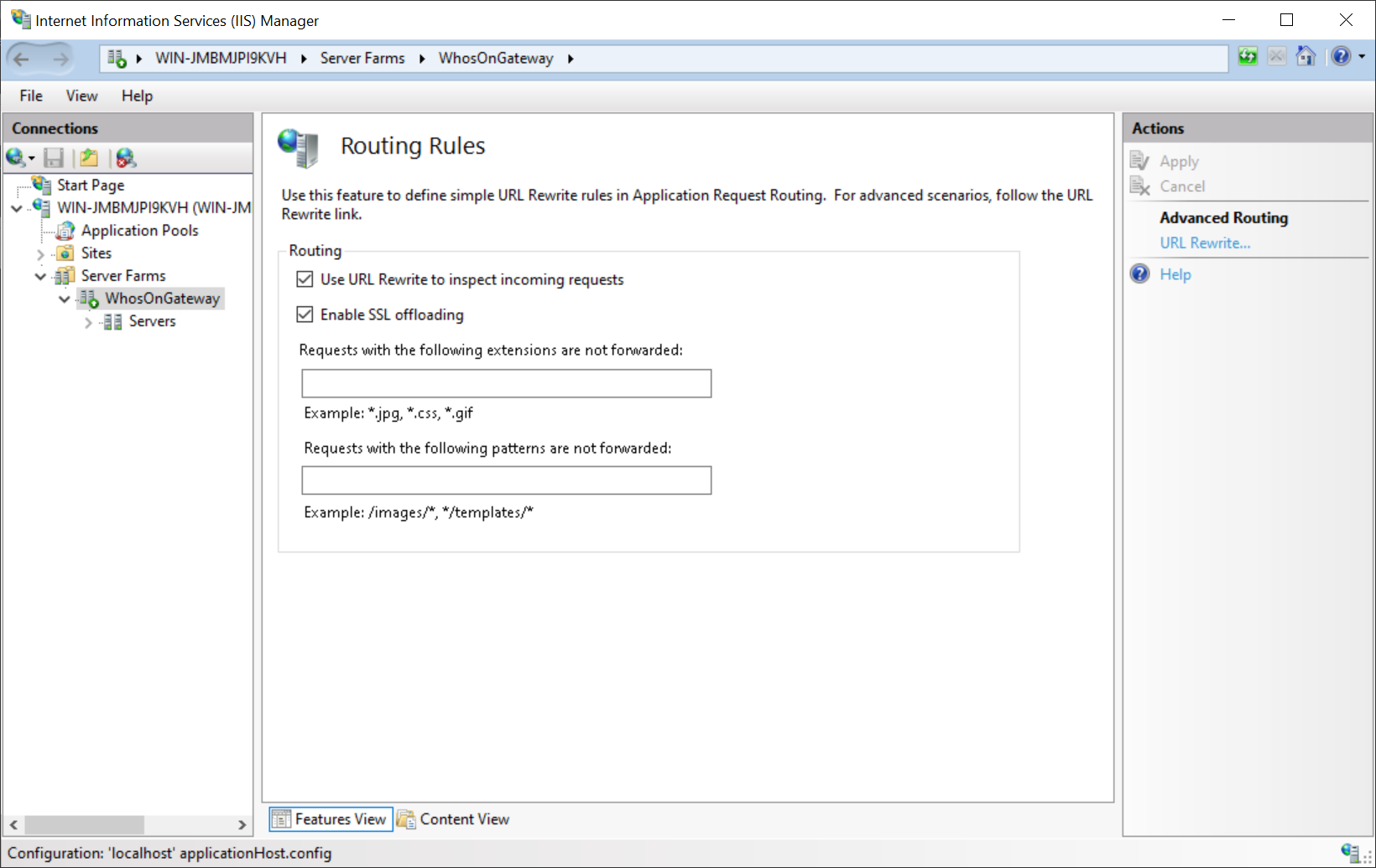The width and height of the screenshot is (1376, 868).
Task: Click the extensions not forwarded input field
Action: (507, 383)
